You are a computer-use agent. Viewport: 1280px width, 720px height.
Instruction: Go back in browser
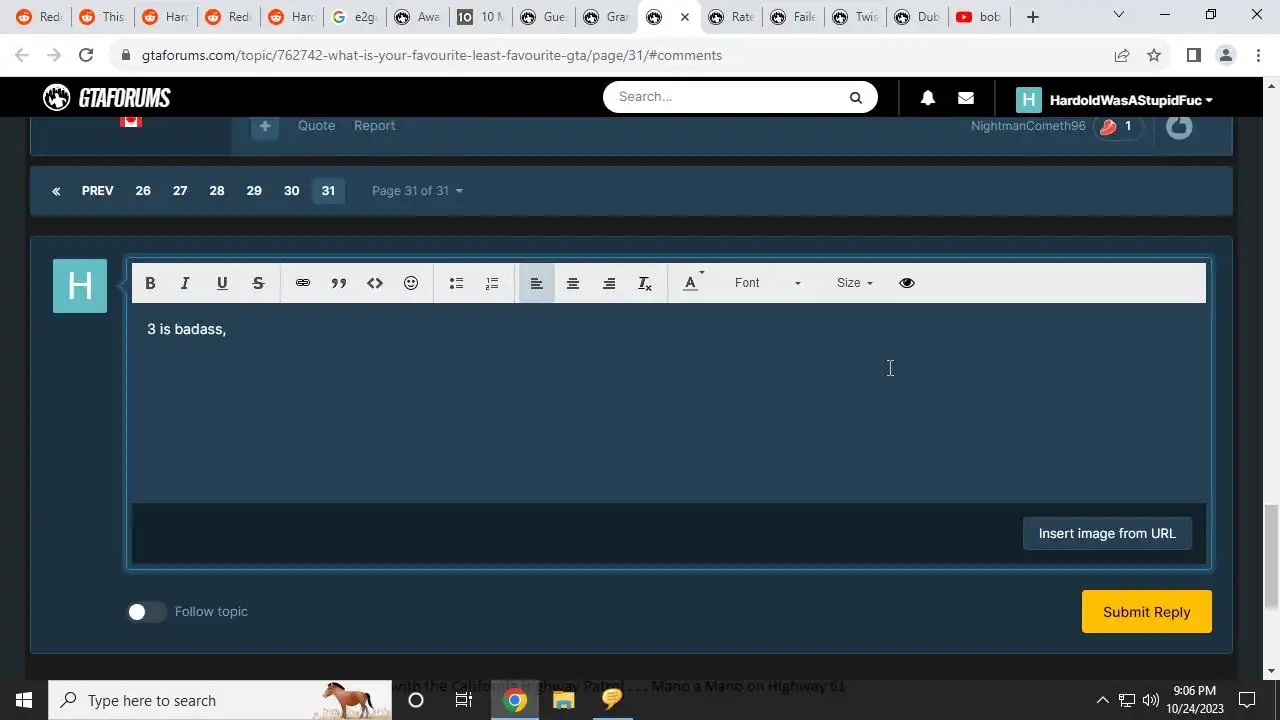22,55
